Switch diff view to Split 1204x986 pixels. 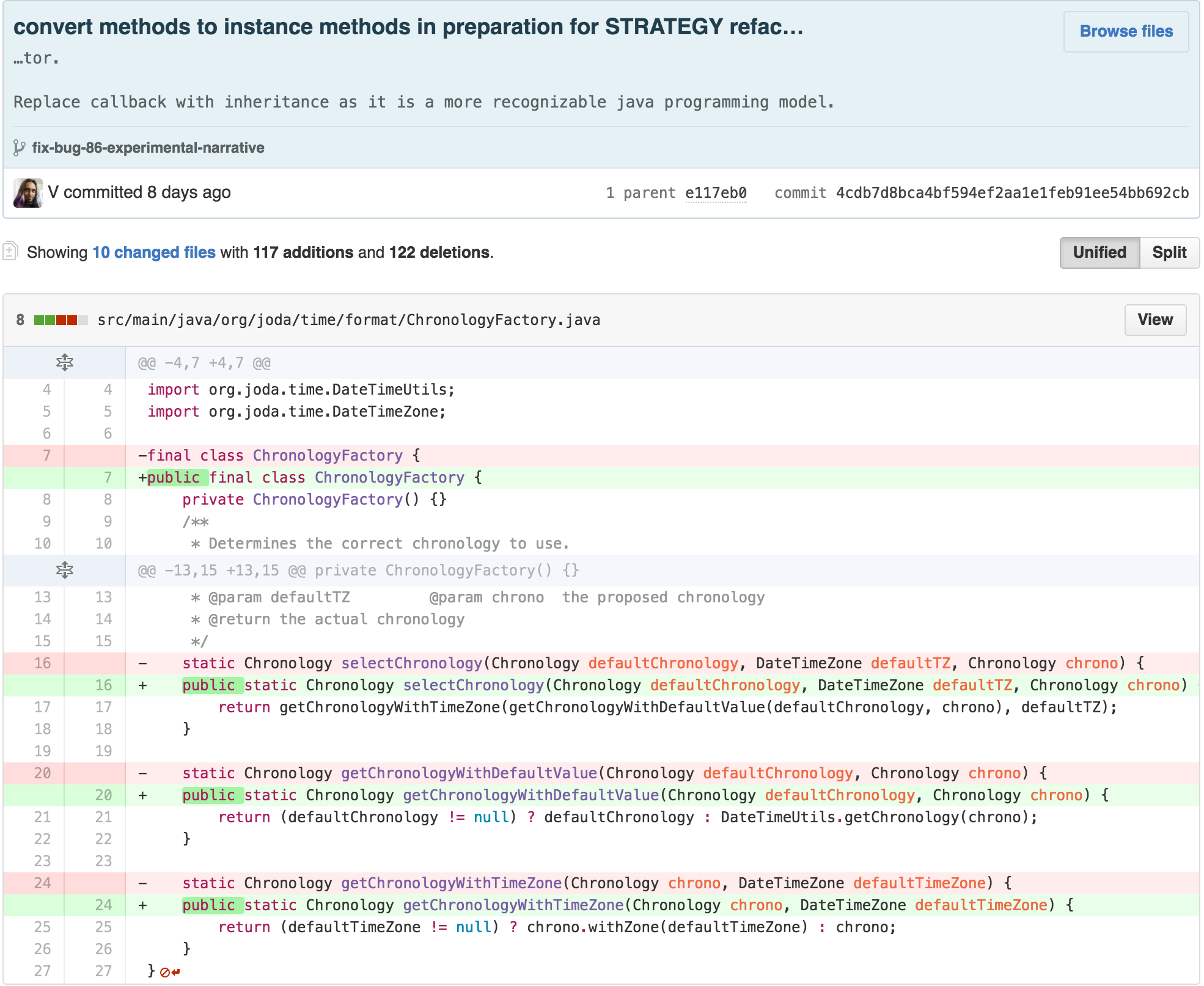[1169, 252]
